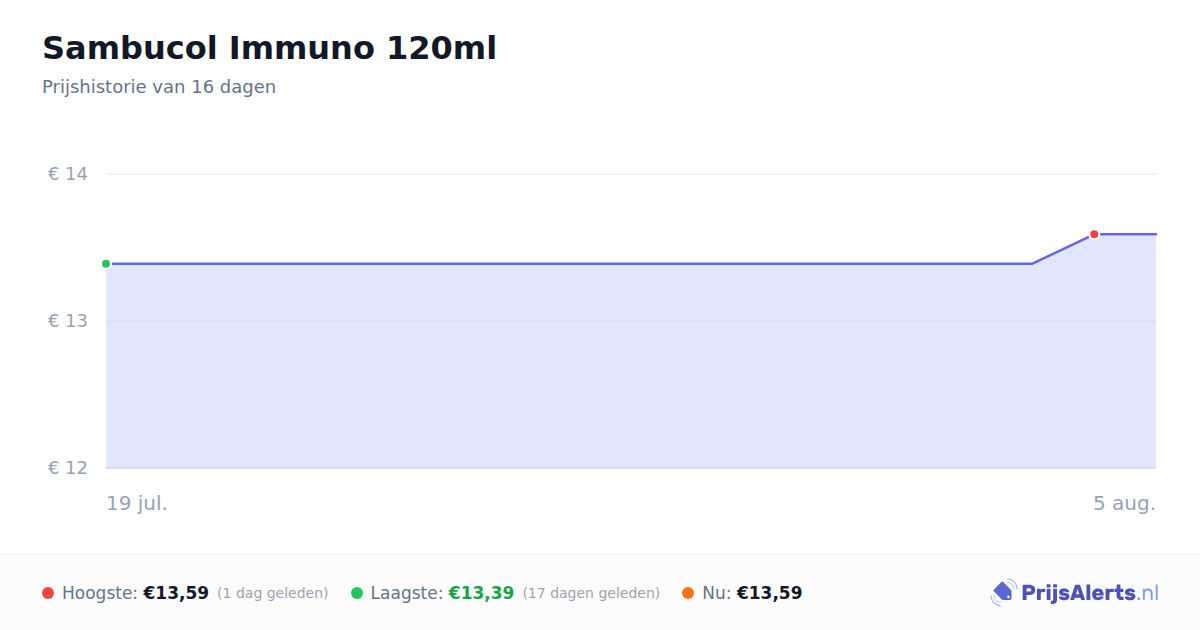Click the 17 dagen geleden note

click(x=591, y=593)
